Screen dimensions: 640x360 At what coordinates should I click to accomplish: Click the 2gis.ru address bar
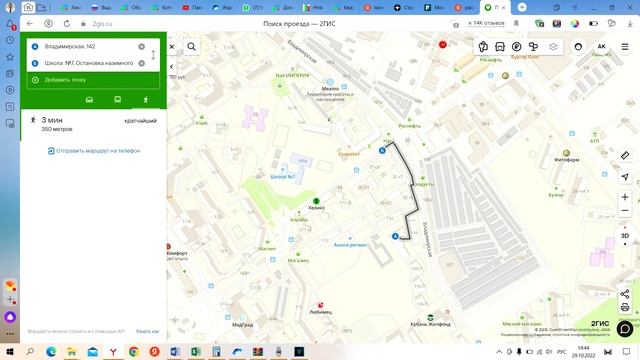pos(102,24)
